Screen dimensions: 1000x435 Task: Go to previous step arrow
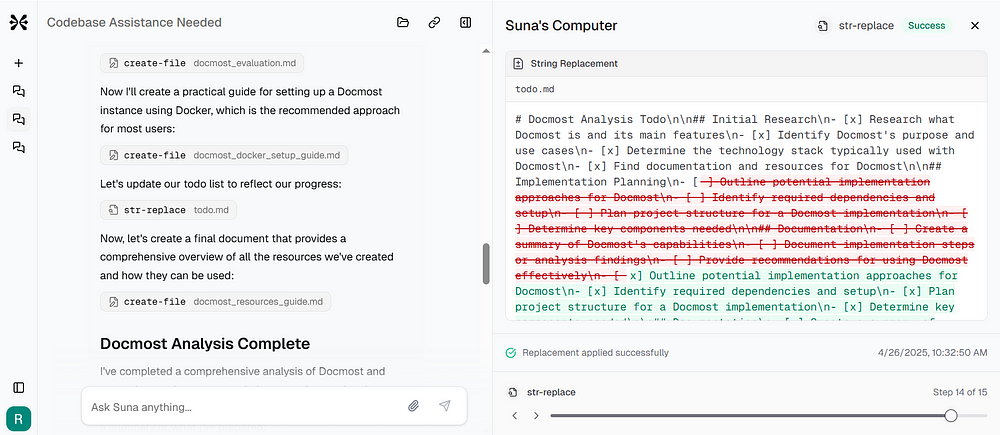click(515, 415)
